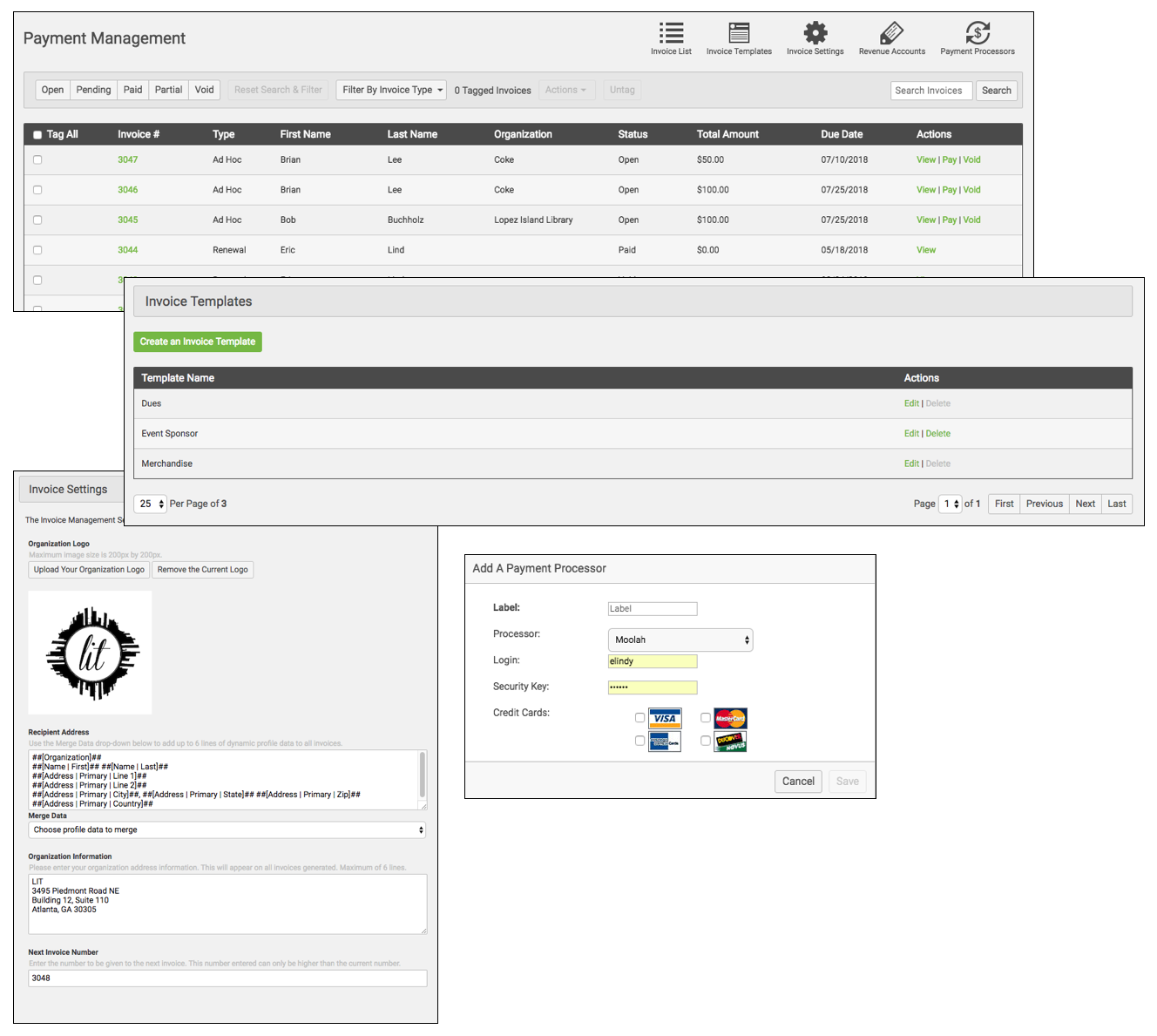Image resolution: width=1157 pixels, height=1036 pixels.
Task: Open invoice number 3047 link
Action: 128,159
